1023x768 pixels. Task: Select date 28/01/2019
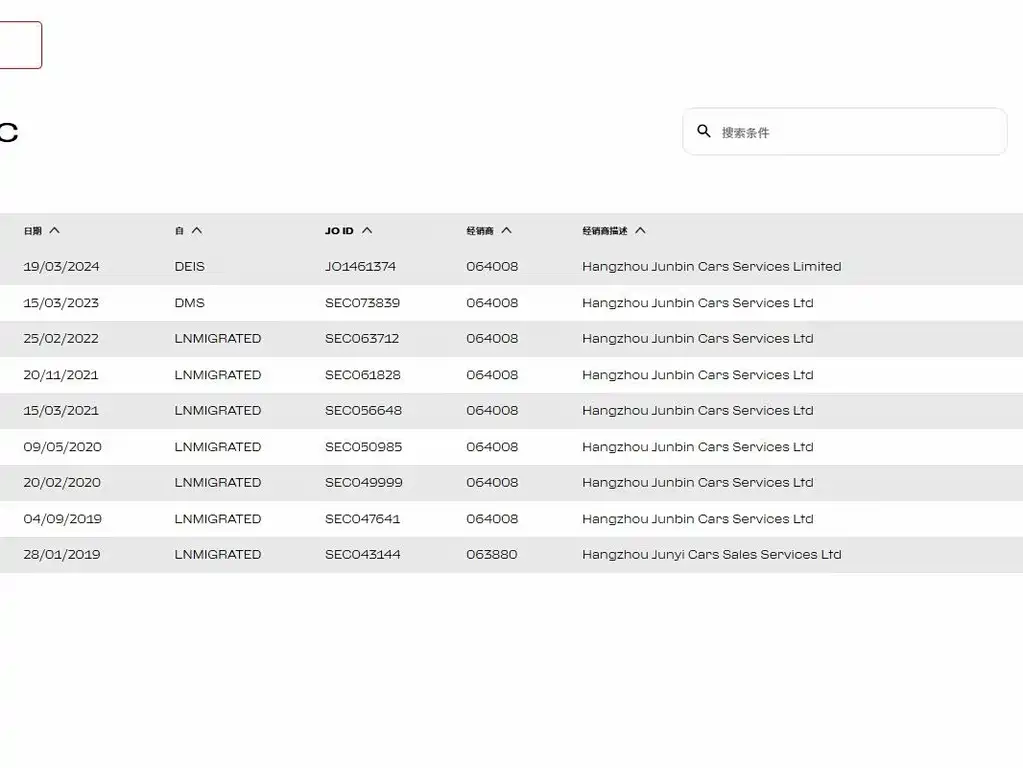point(62,555)
